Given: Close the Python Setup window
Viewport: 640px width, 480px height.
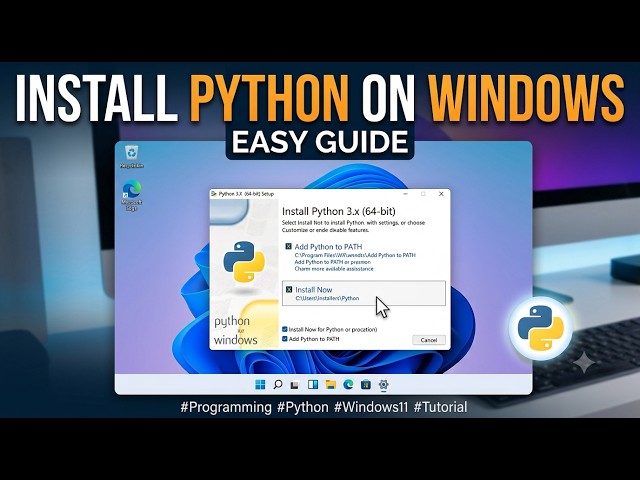Looking at the screenshot, I should (441, 194).
